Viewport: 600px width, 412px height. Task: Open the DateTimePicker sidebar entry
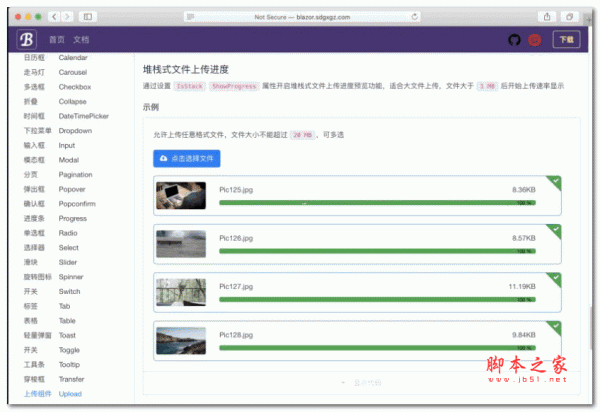coord(83,116)
